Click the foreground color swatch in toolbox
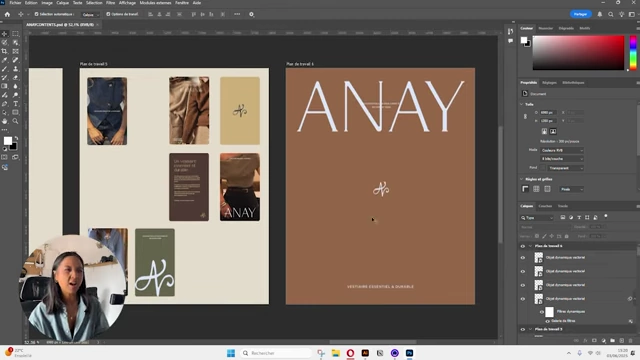The image size is (640, 360). [x=7, y=141]
